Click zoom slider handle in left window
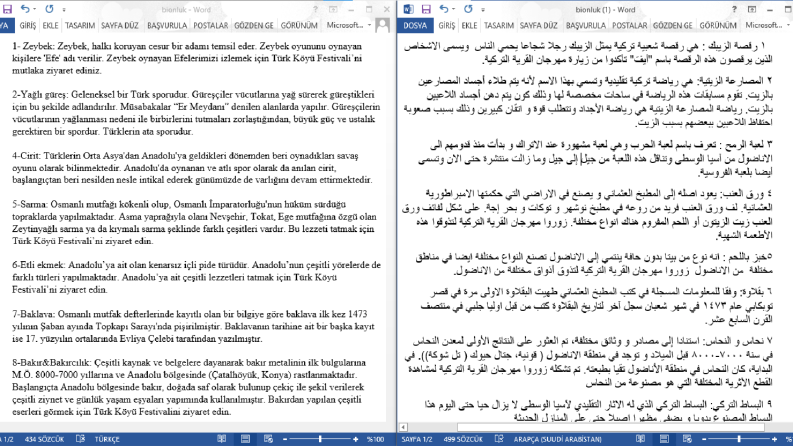Viewport: 793px width, 446px height. tap(321, 439)
